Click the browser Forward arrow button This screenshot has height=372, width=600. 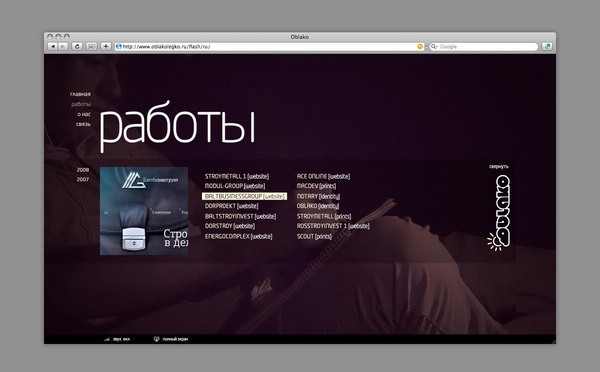click(x=63, y=46)
